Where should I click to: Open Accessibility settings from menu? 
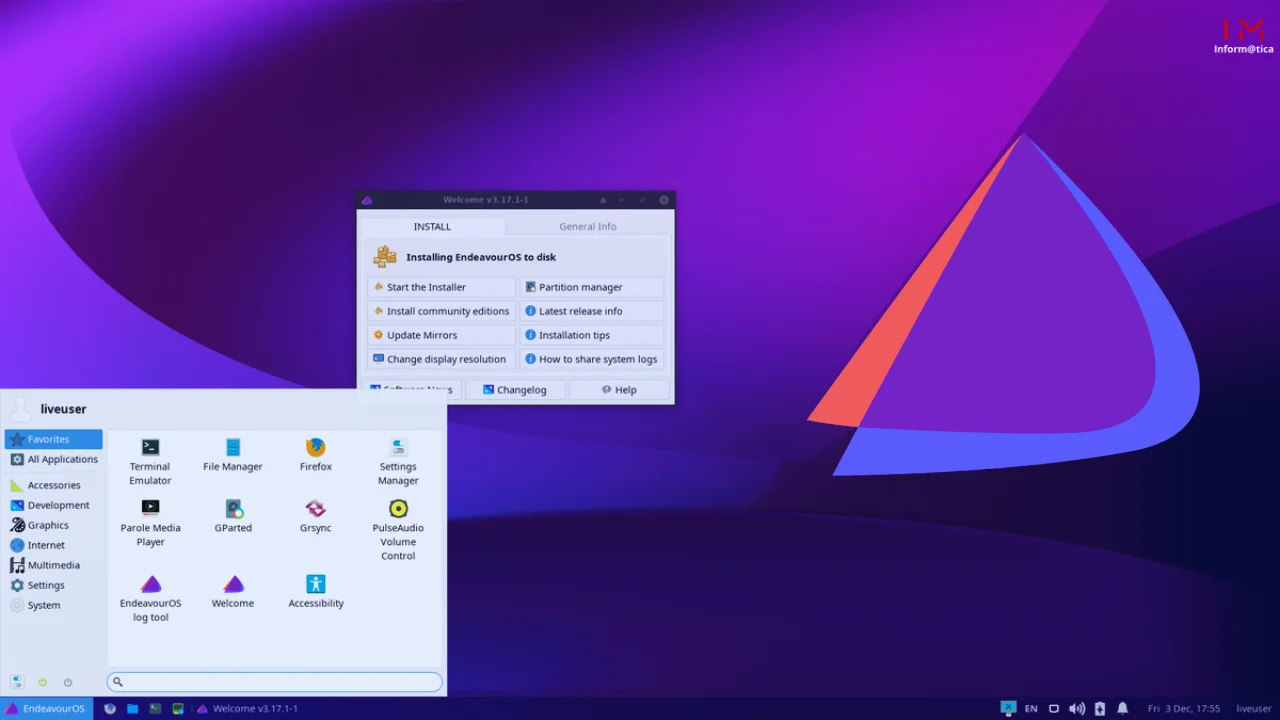316,592
